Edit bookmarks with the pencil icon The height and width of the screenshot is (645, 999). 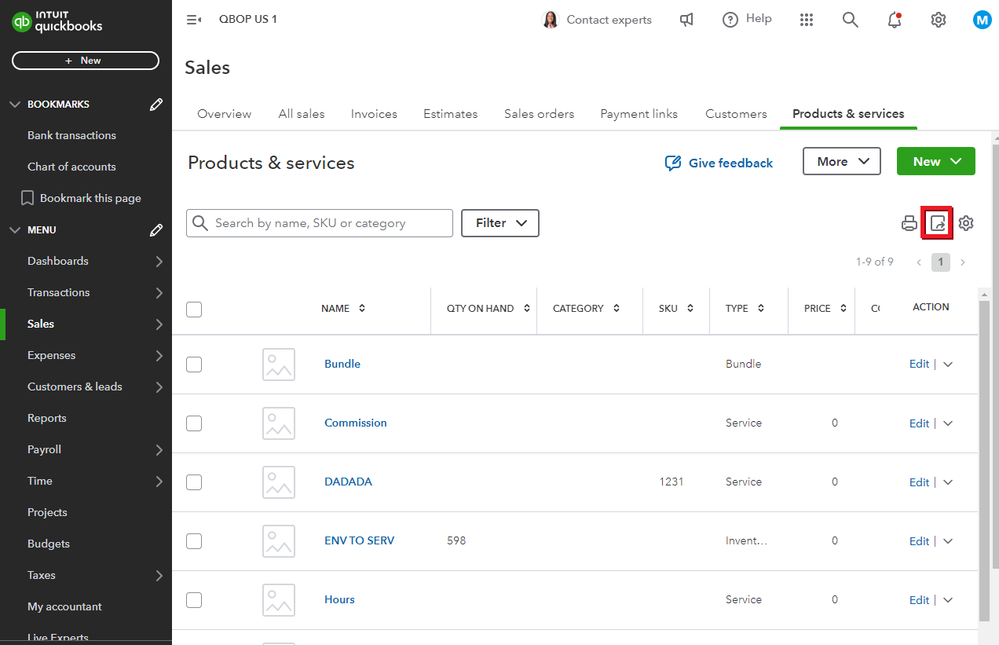[x=156, y=104]
